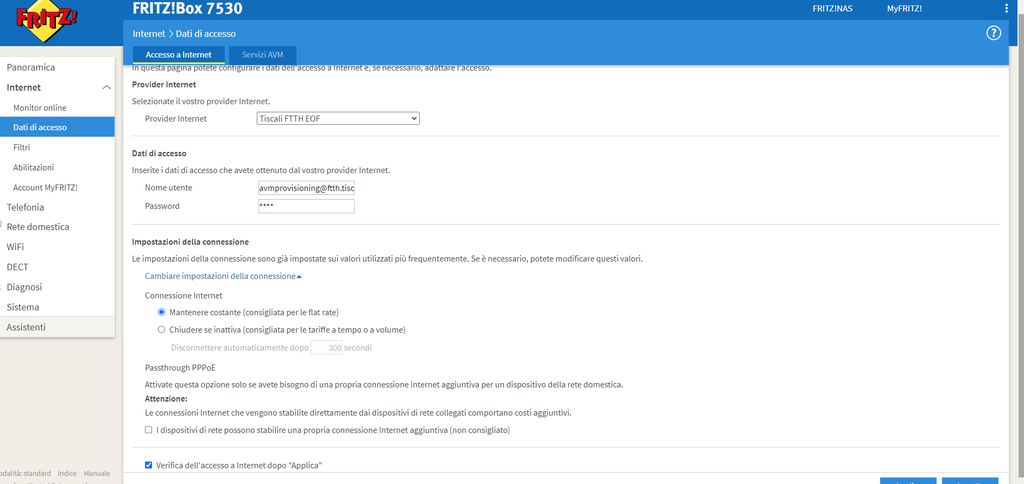Open the Telefonia menu
This screenshot has width=1024, height=484.
(25, 207)
